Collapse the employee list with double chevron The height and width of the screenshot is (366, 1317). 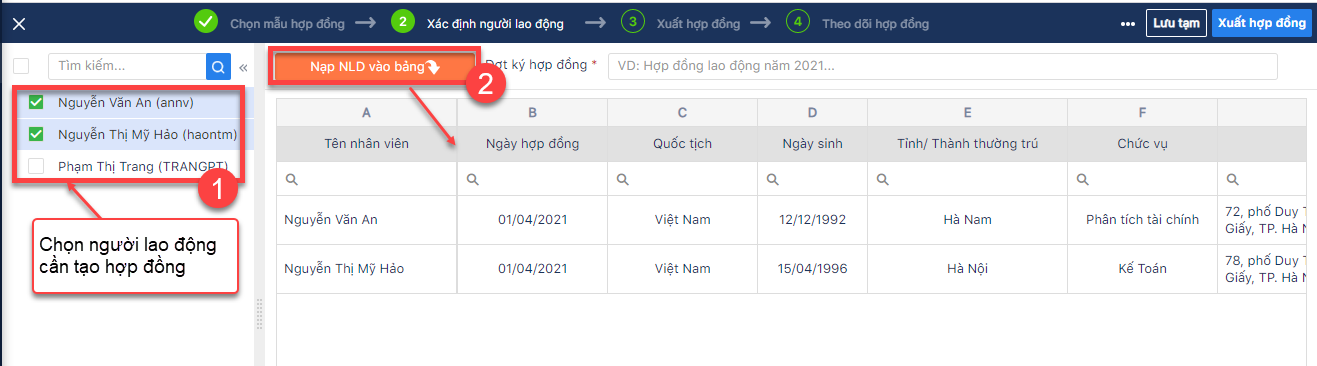(243, 67)
